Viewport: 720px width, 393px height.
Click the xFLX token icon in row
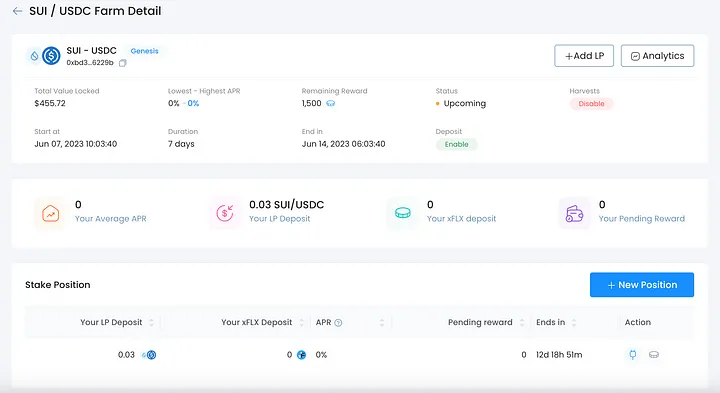click(301, 355)
